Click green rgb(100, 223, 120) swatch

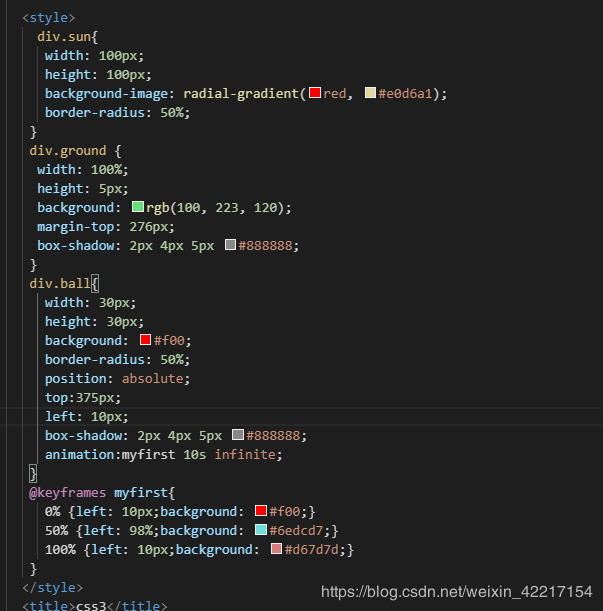tap(138, 207)
